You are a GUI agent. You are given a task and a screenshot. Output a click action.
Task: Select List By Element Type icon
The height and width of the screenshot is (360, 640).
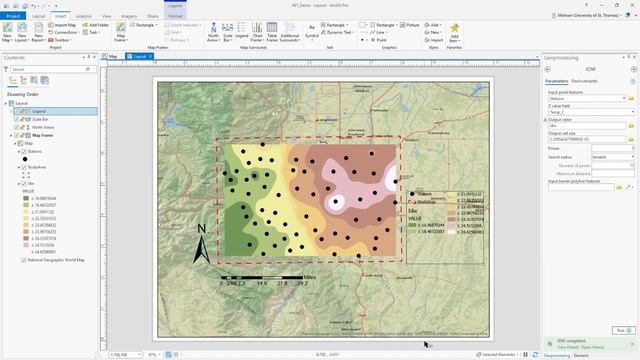tap(23, 80)
